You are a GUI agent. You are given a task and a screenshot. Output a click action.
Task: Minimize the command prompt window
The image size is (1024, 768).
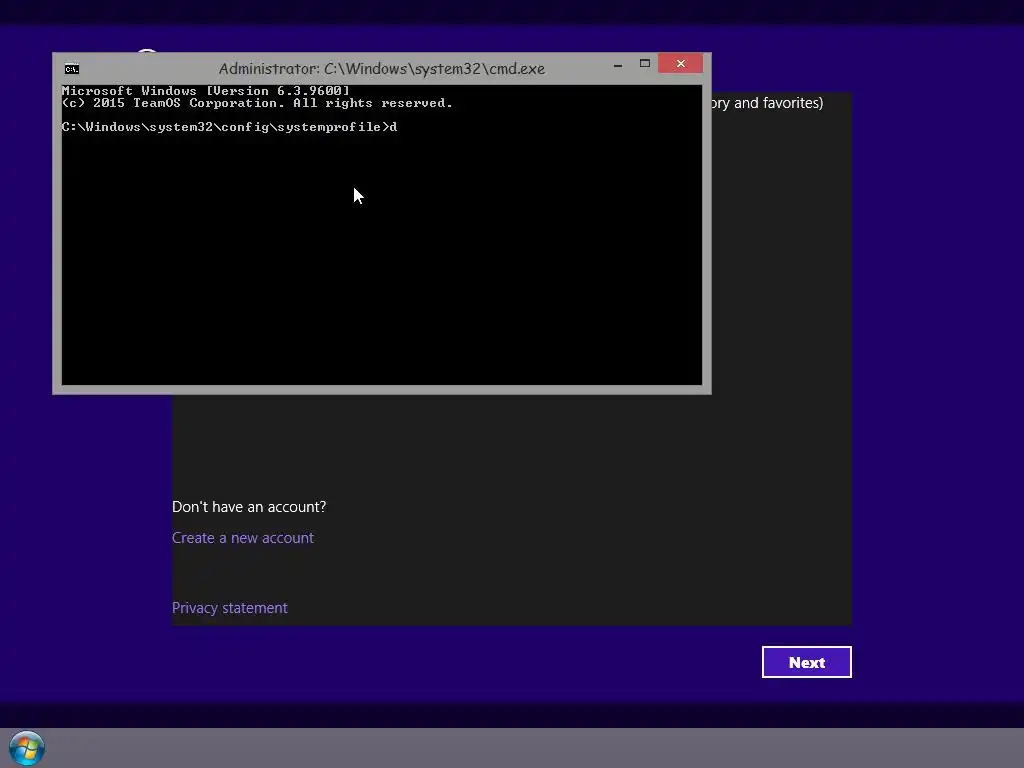618,65
